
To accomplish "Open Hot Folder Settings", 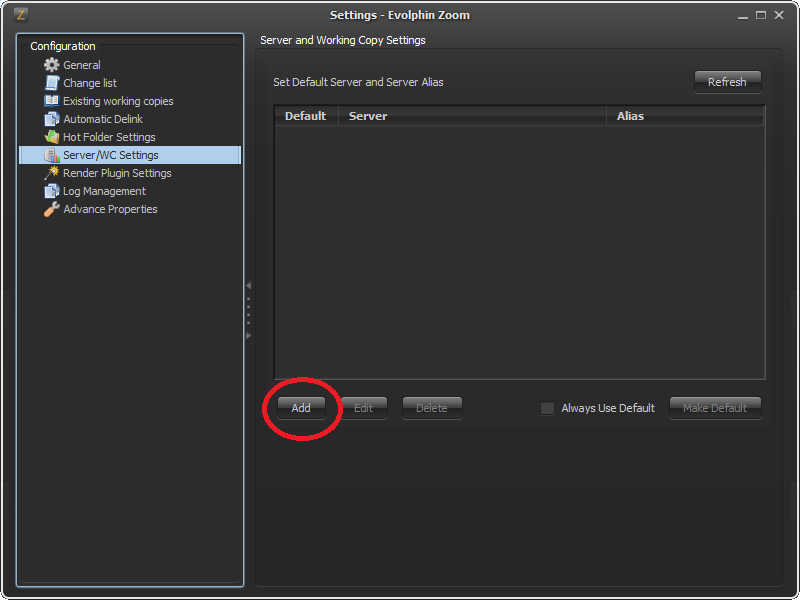I will (109, 137).
